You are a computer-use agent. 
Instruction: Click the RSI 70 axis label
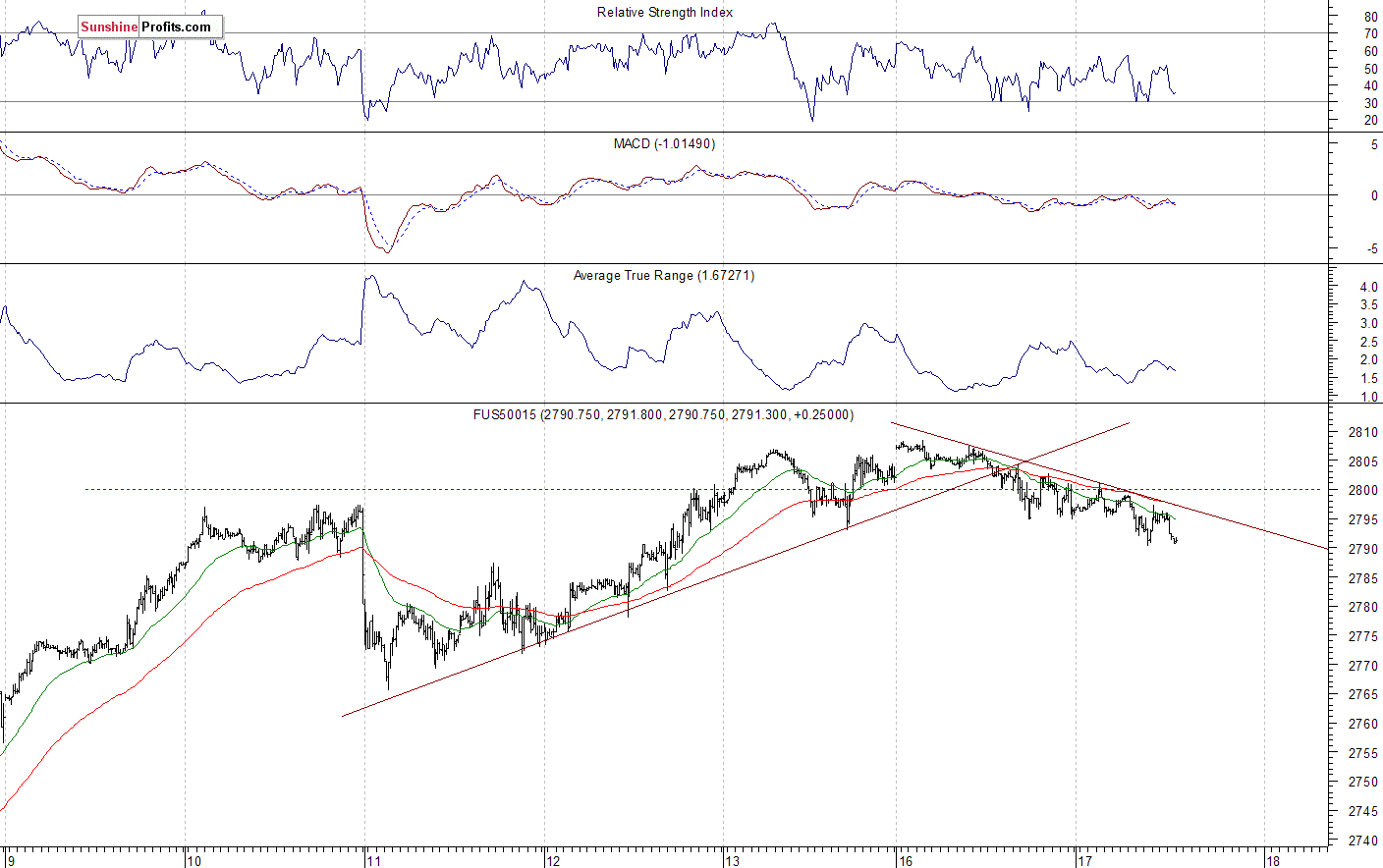click(1369, 34)
